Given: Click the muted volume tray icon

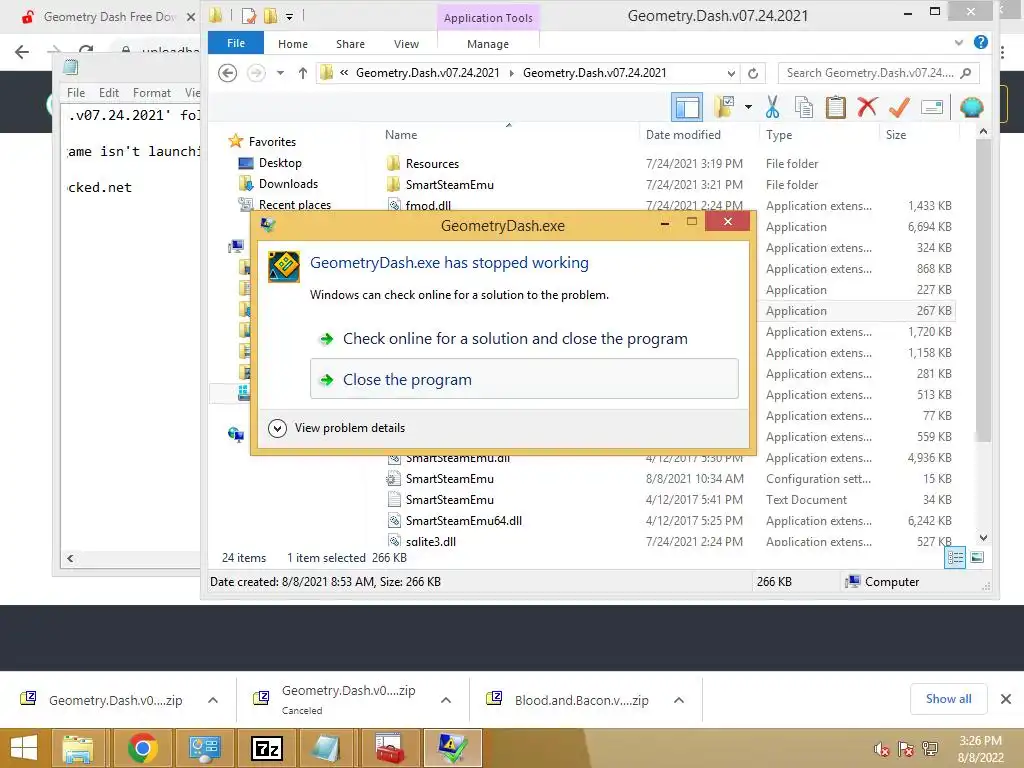Looking at the screenshot, I should (x=882, y=749).
